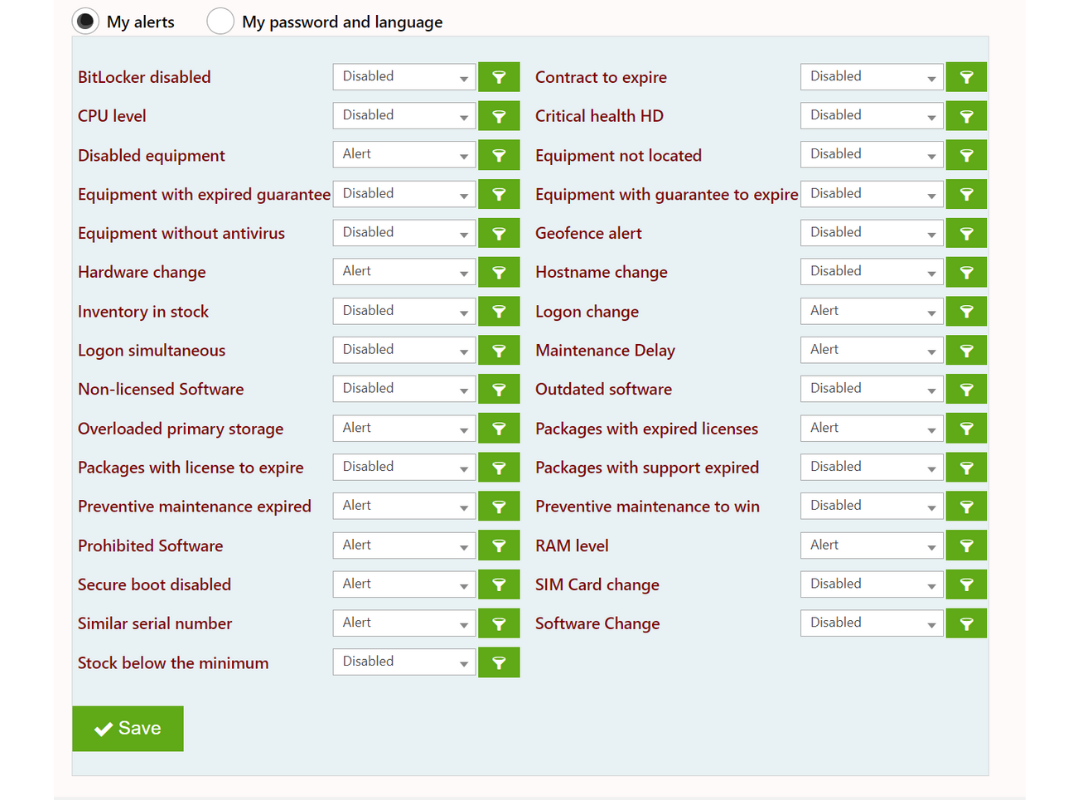Open dropdown for Critical health HD

[871, 116]
